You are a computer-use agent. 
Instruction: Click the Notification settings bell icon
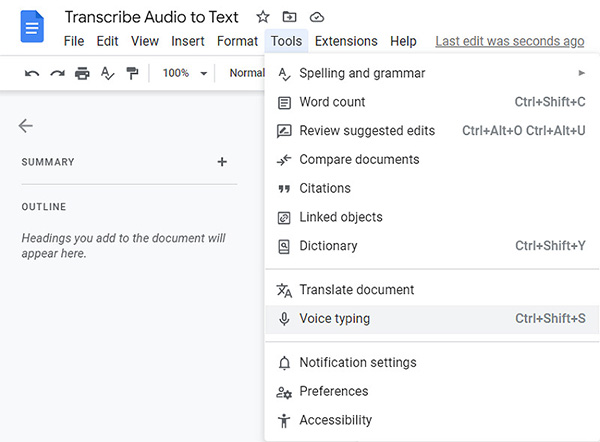(x=284, y=363)
